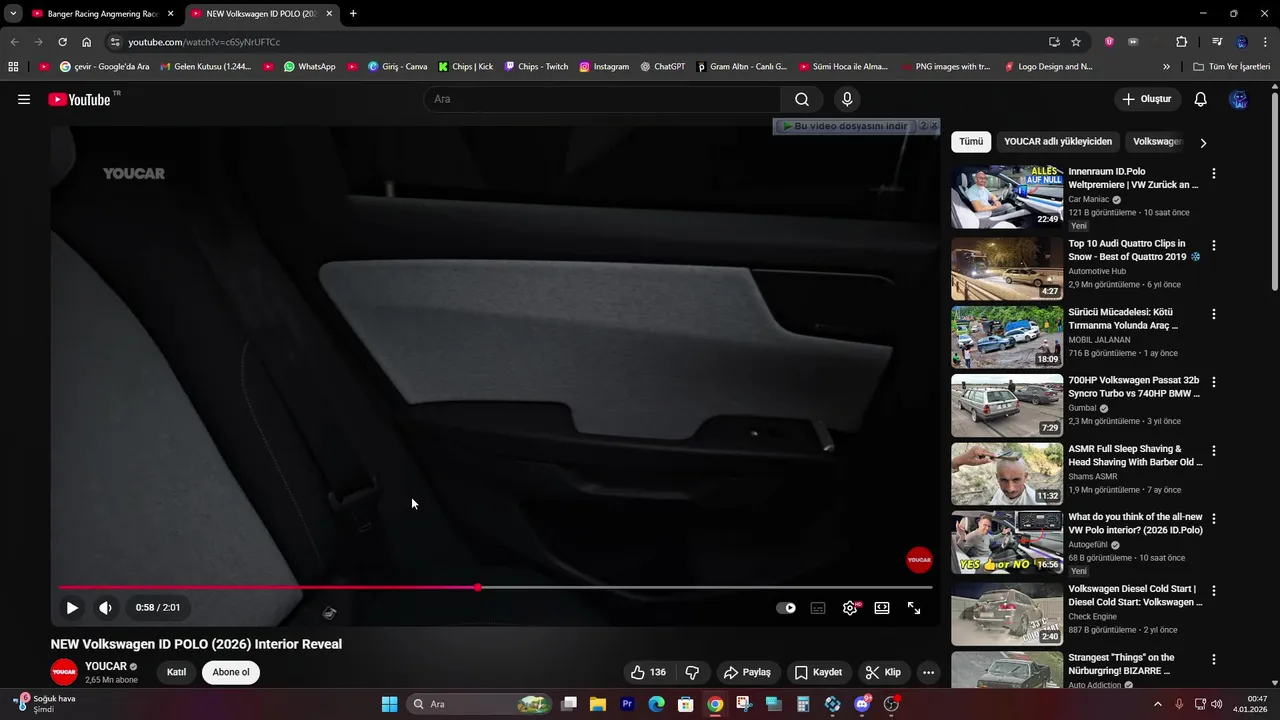Show hidden system tray icons
Screen dimensions: 1280x720
tap(1158, 704)
